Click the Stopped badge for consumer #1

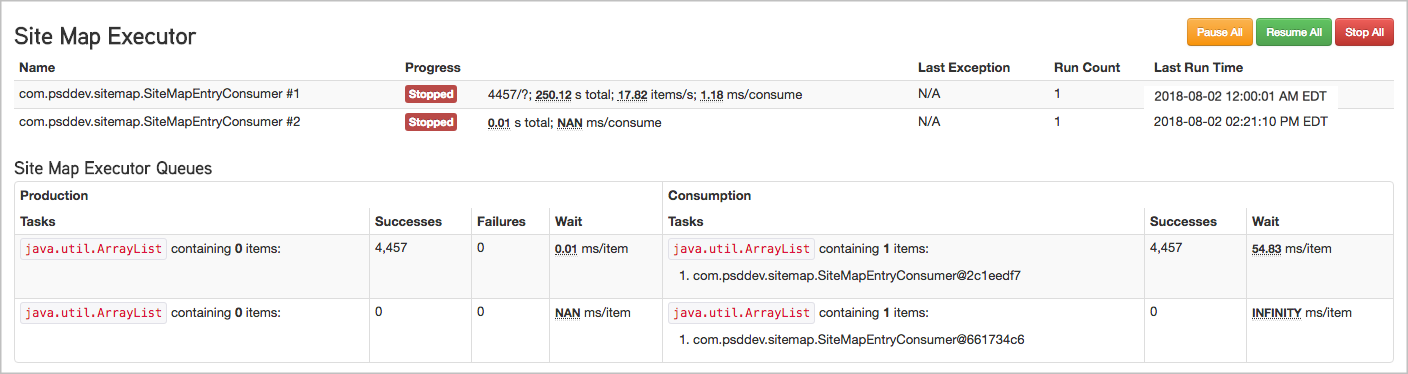[431, 94]
